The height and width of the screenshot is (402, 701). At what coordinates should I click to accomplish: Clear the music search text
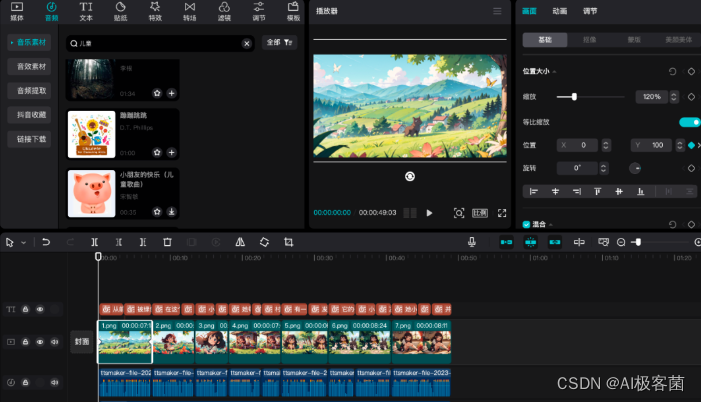tap(246, 43)
